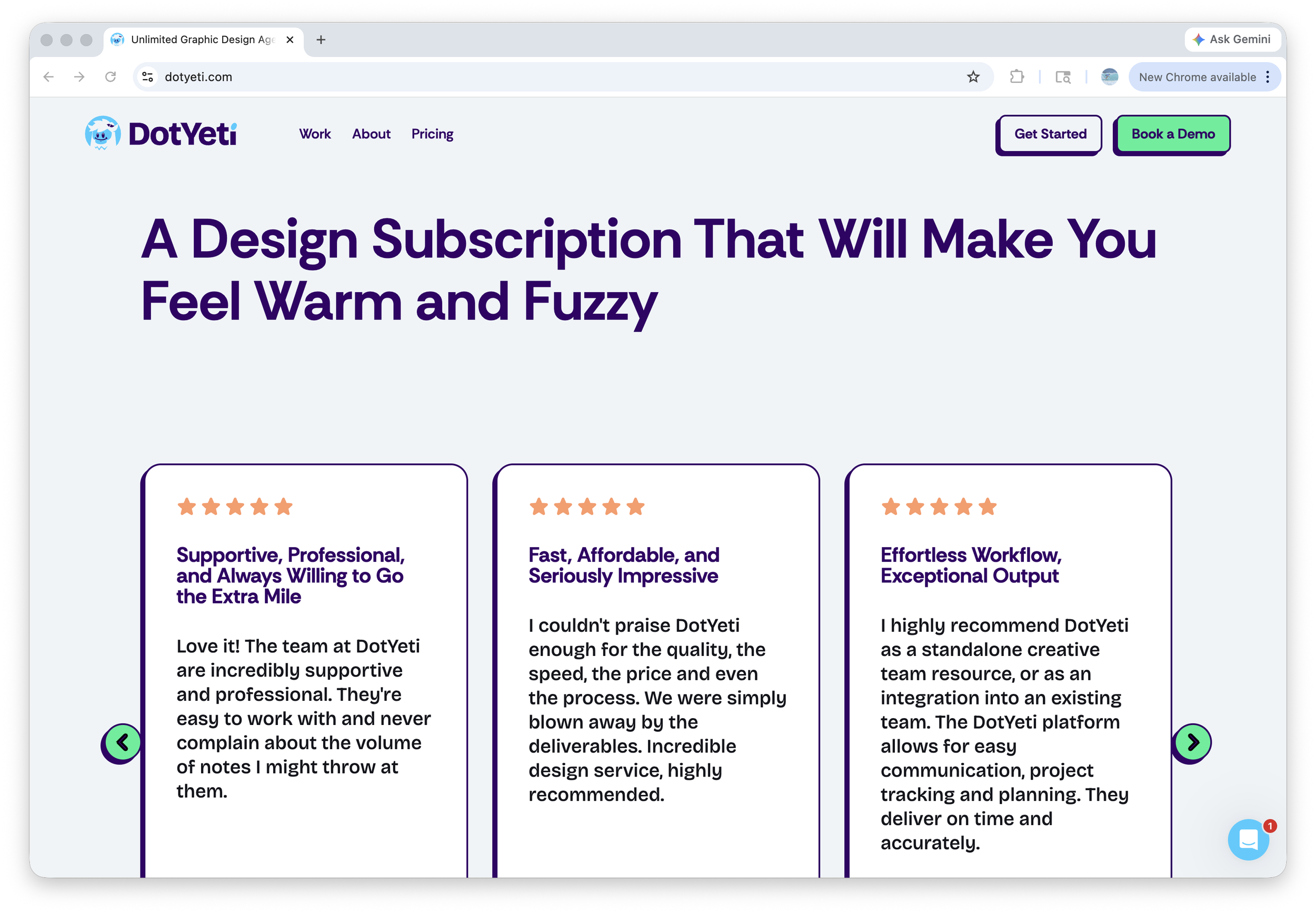Click the Get Started button
This screenshot has height=914, width=1316.
pos(1049,135)
